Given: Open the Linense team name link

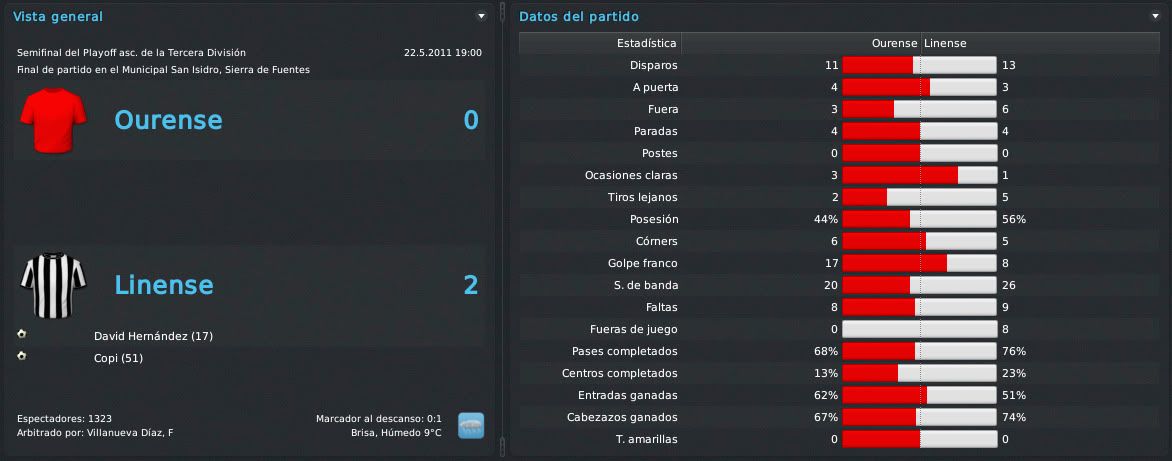Looking at the screenshot, I should (x=164, y=285).
